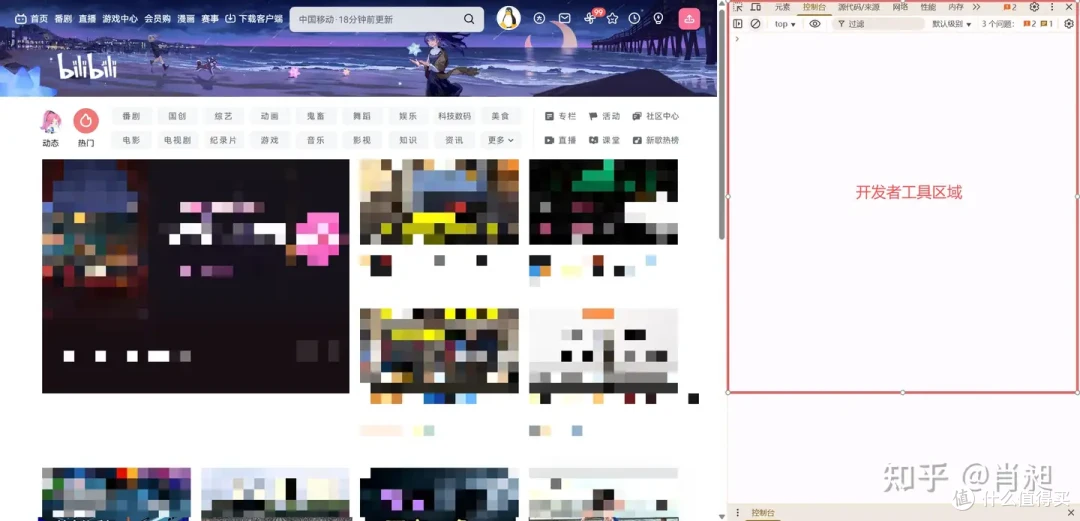Viewport: 1080px width, 521px height.
Task: Select the 电视剧 category button
Action: point(177,140)
